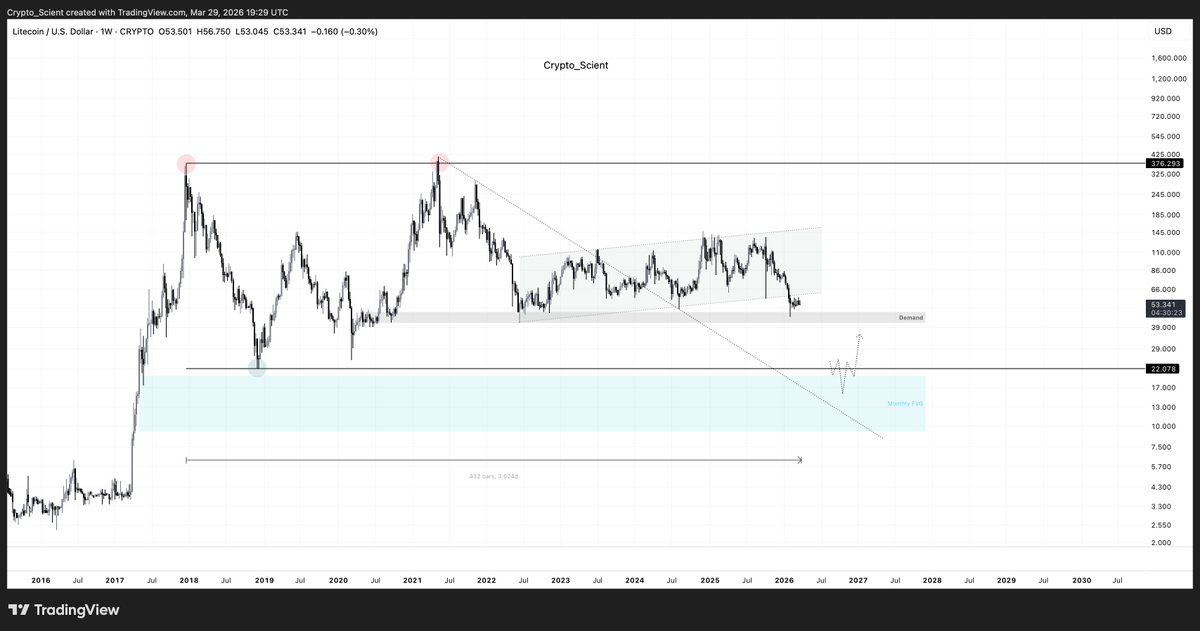
Task: Click the 245.000 price axis label
Action: 1166,194
